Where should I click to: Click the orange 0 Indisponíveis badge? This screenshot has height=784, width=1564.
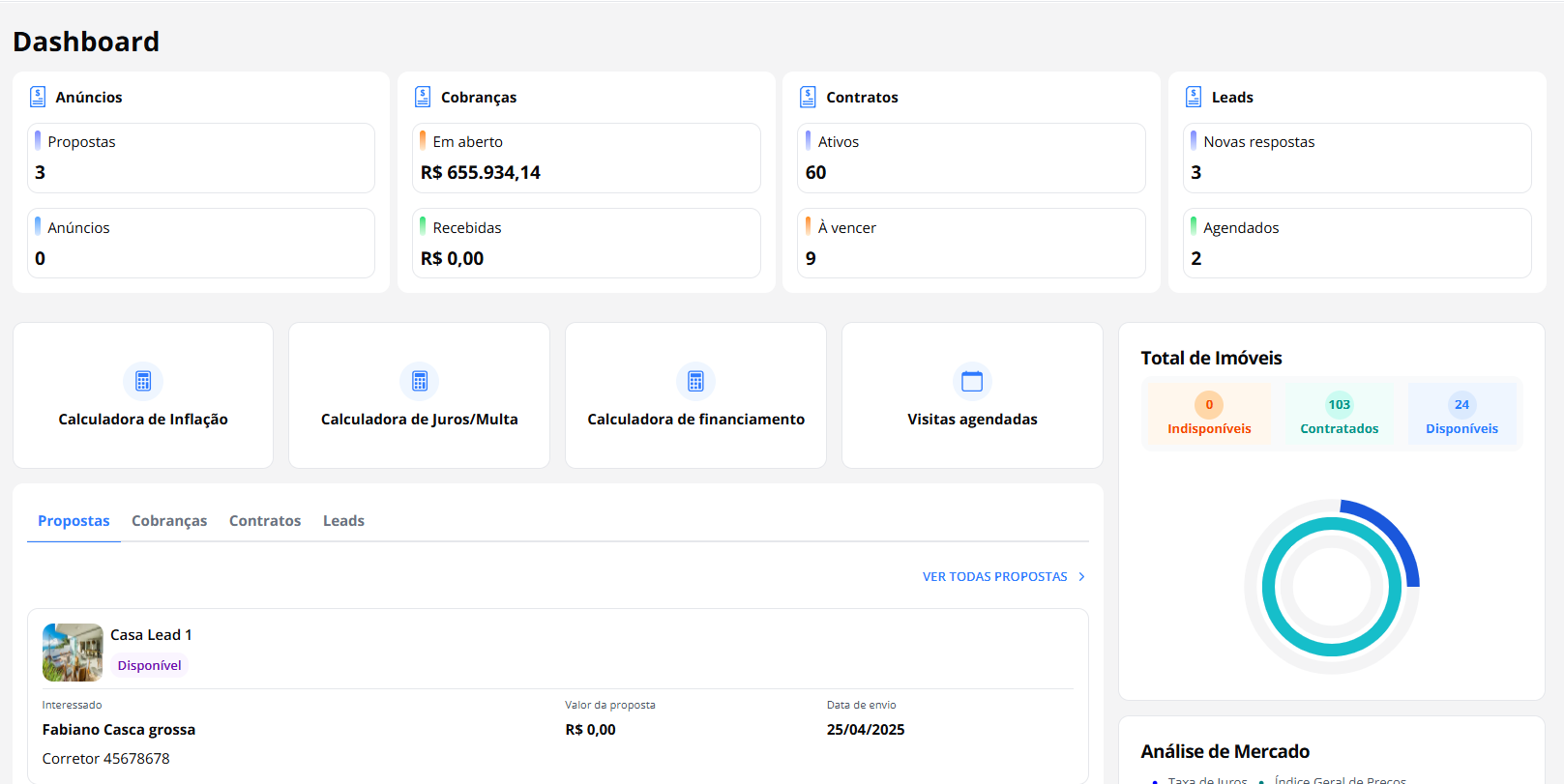1209,405
